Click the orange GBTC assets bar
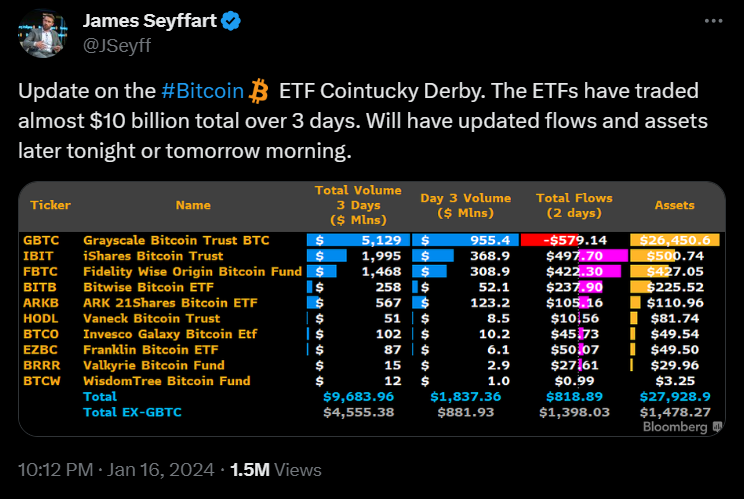Image resolution: width=744 pixels, height=499 pixels. (x=675, y=241)
